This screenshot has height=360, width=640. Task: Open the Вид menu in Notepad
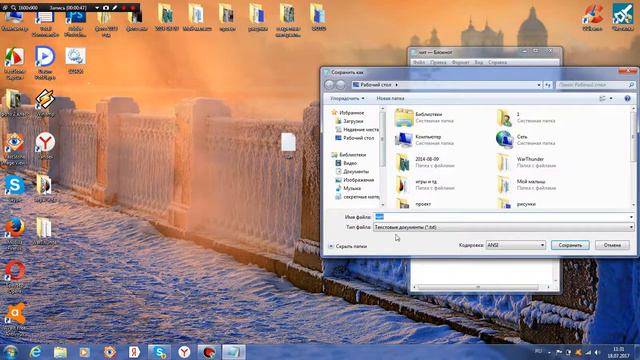click(479, 62)
